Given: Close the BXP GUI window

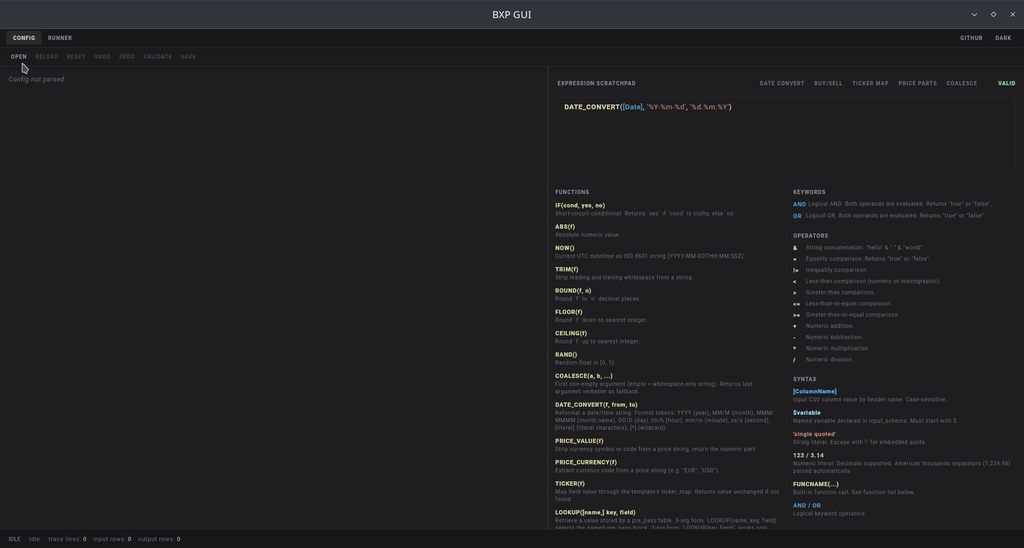Looking at the screenshot, I should [1012, 14].
